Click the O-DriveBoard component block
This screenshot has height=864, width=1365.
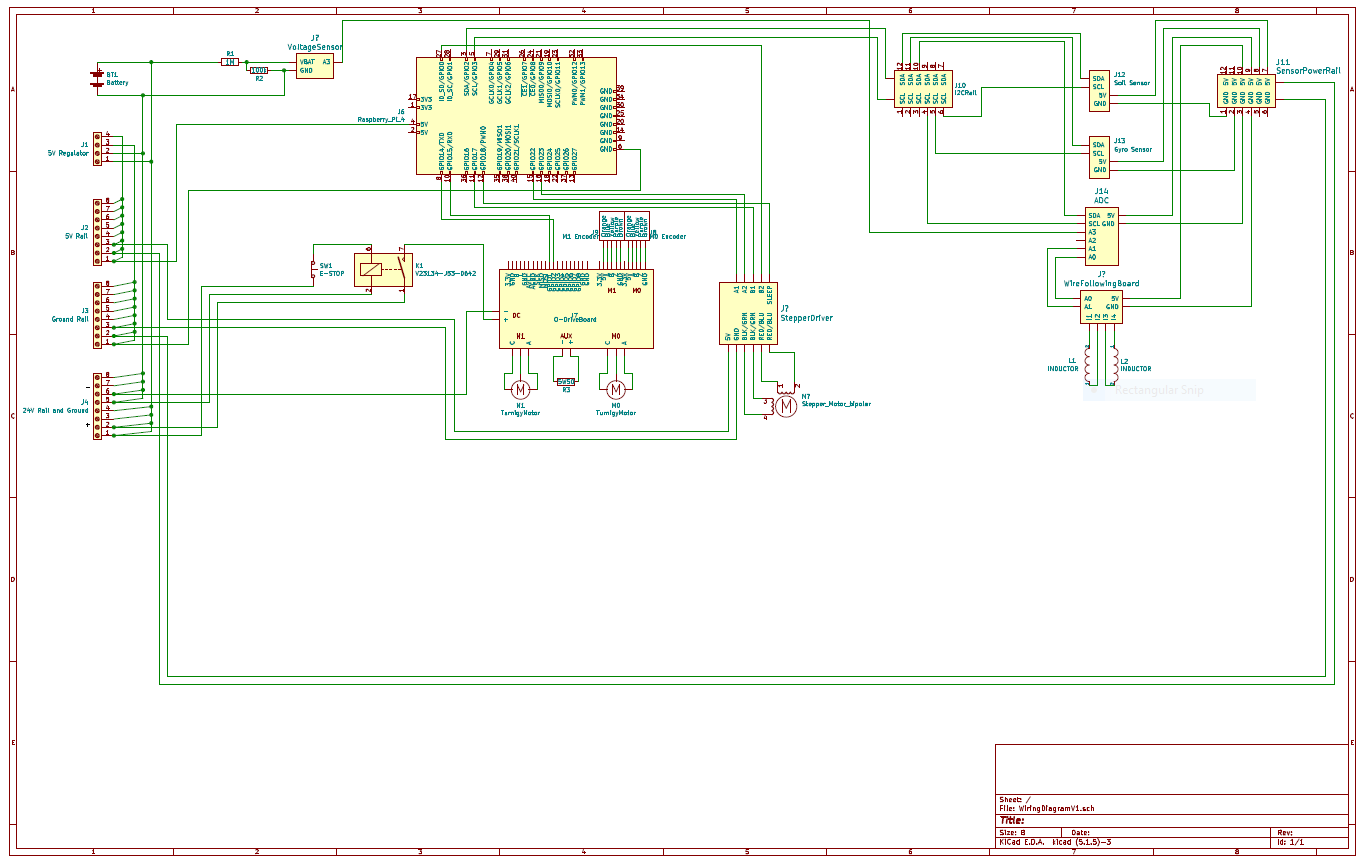tap(576, 310)
